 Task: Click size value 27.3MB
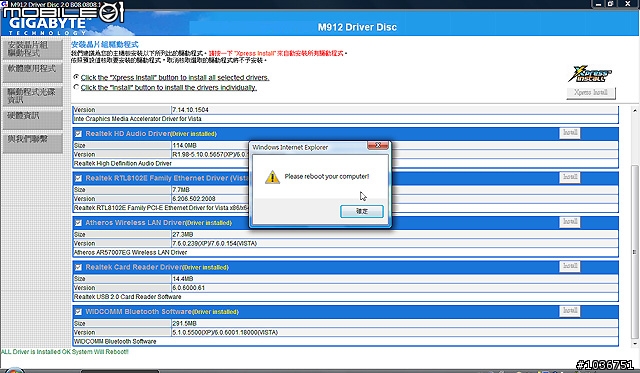click(182, 235)
